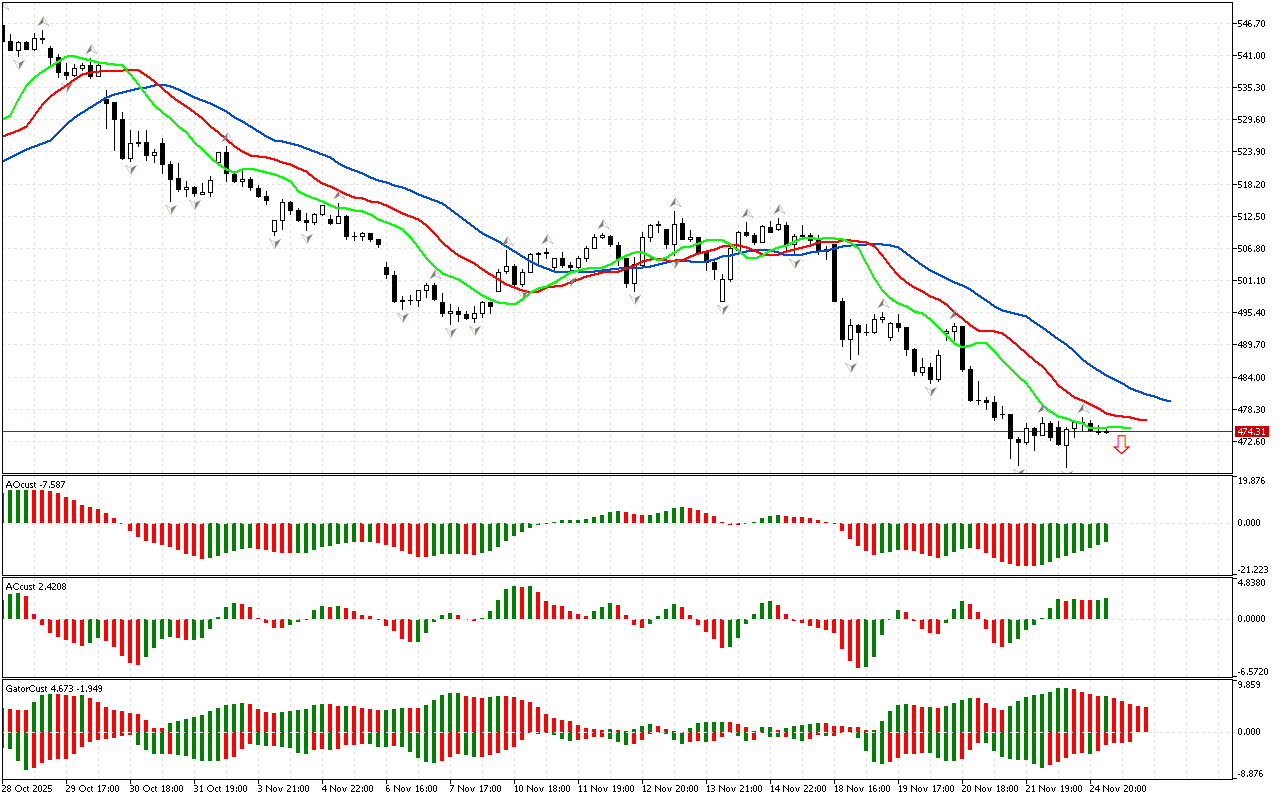Click the up fractal above the 12 Nov peak
The image size is (1280, 800).
tap(677, 201)
